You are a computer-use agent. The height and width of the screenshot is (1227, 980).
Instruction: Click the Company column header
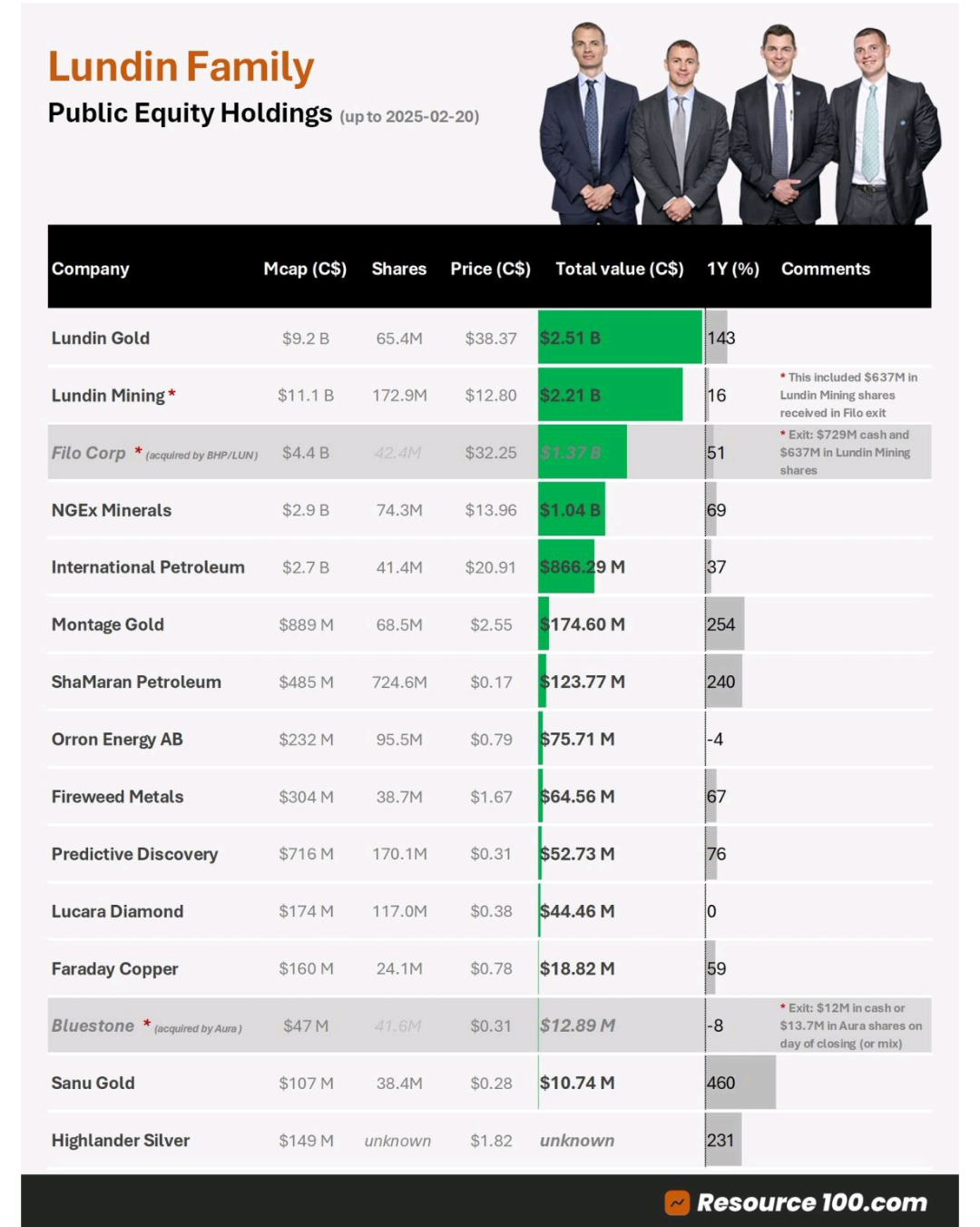point(90,269)
